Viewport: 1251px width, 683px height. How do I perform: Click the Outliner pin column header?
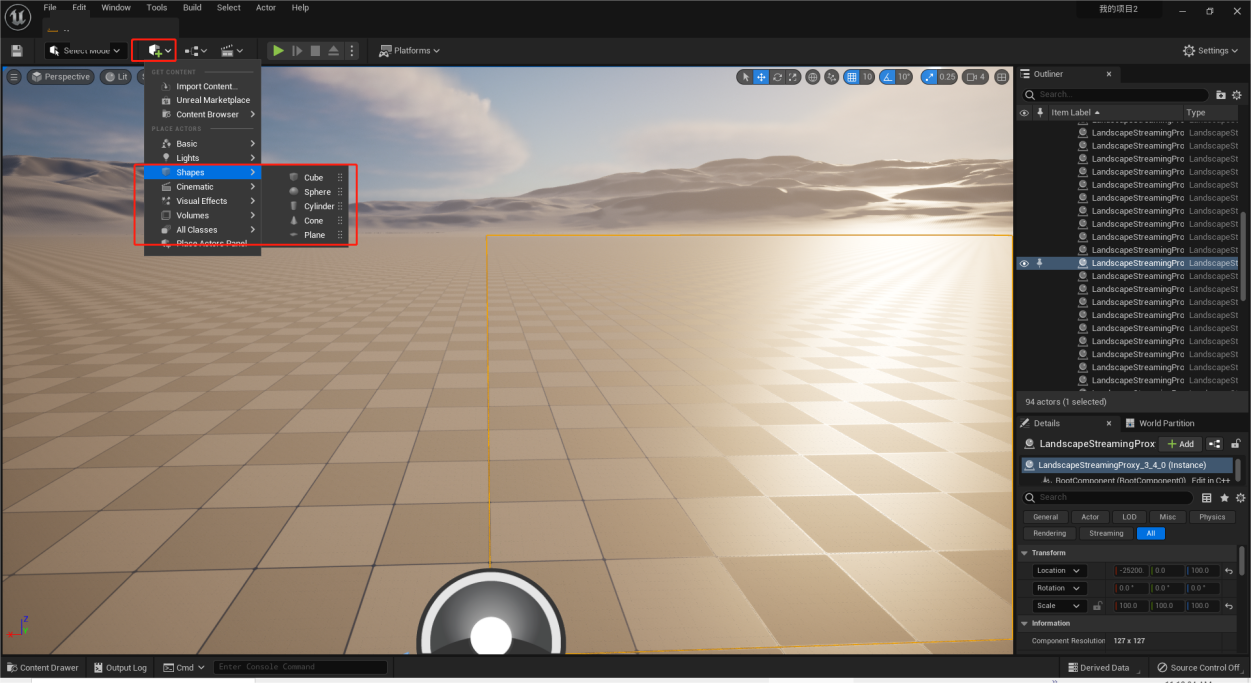pos(1041,113)
